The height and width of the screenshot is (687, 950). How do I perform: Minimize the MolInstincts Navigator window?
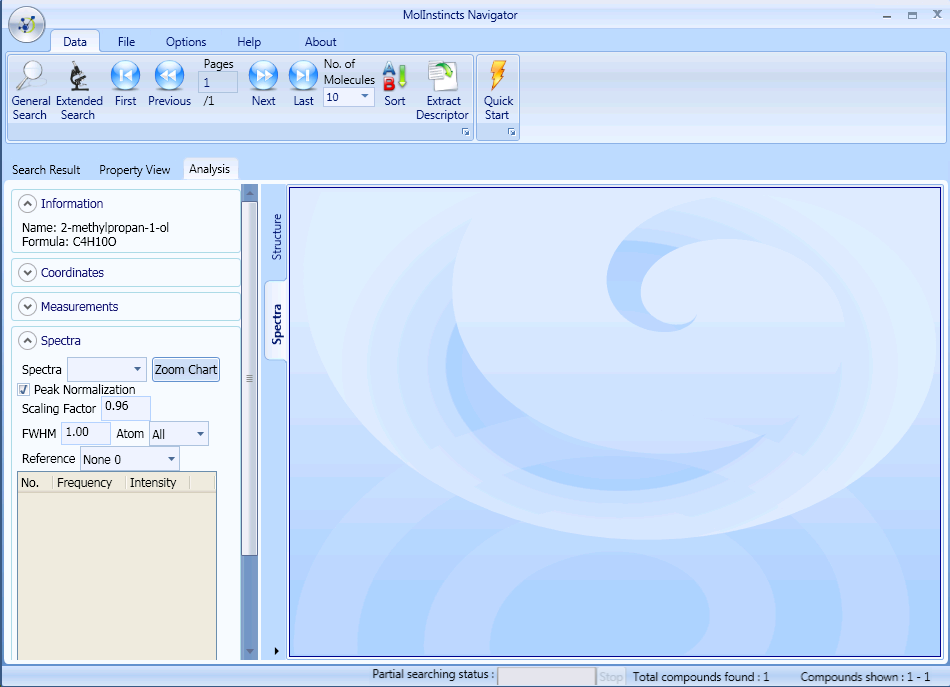click(x=887, y=15)
